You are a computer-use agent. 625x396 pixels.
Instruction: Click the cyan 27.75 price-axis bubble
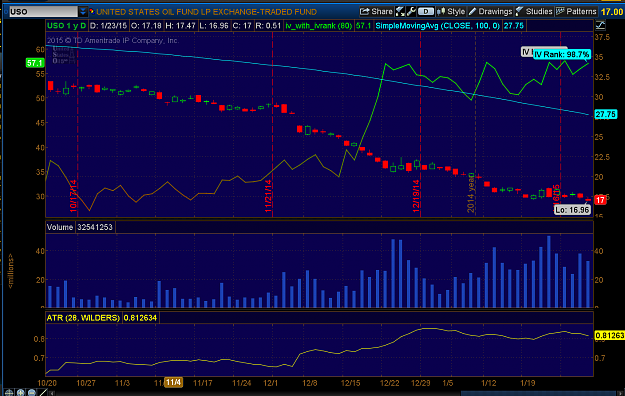point(605,114)
